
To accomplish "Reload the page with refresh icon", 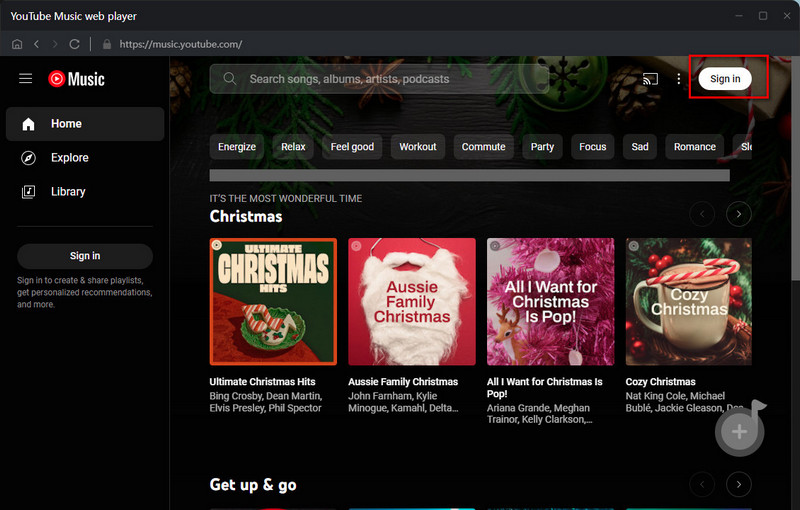I will click(74, 44).
